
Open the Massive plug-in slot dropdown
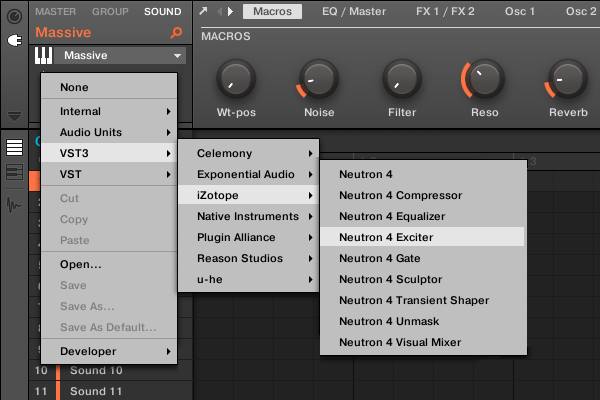click(120, 56)
